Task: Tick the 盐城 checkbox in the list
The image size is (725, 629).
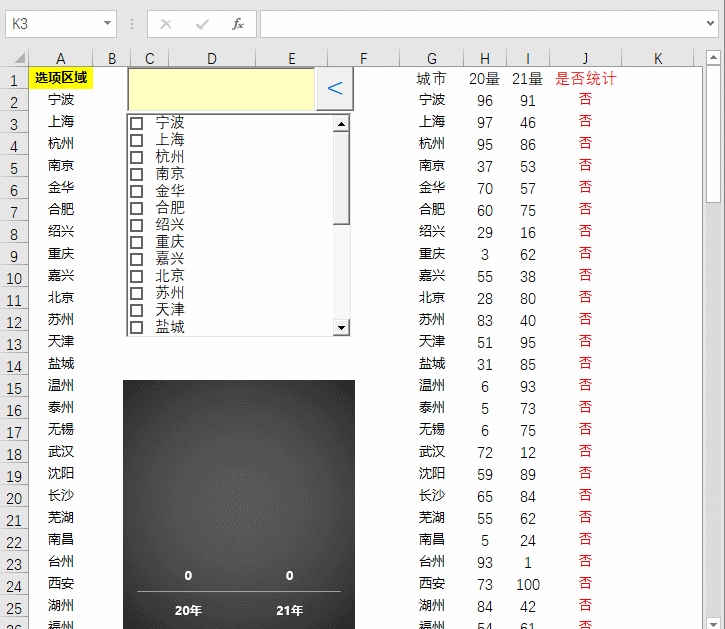Action: pos(136,327)
